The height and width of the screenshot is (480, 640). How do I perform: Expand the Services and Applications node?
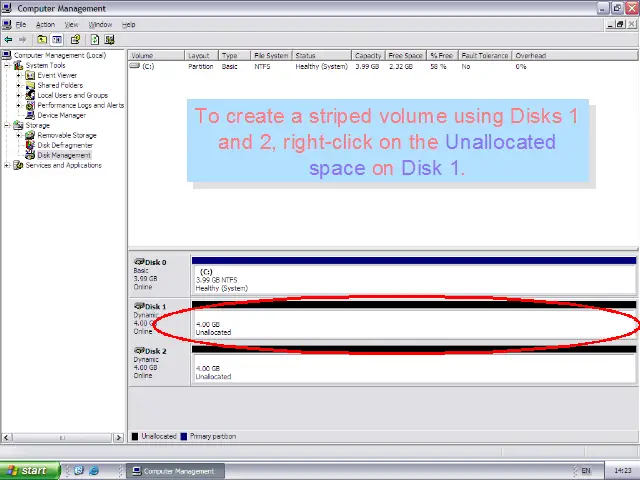point(7,165)
